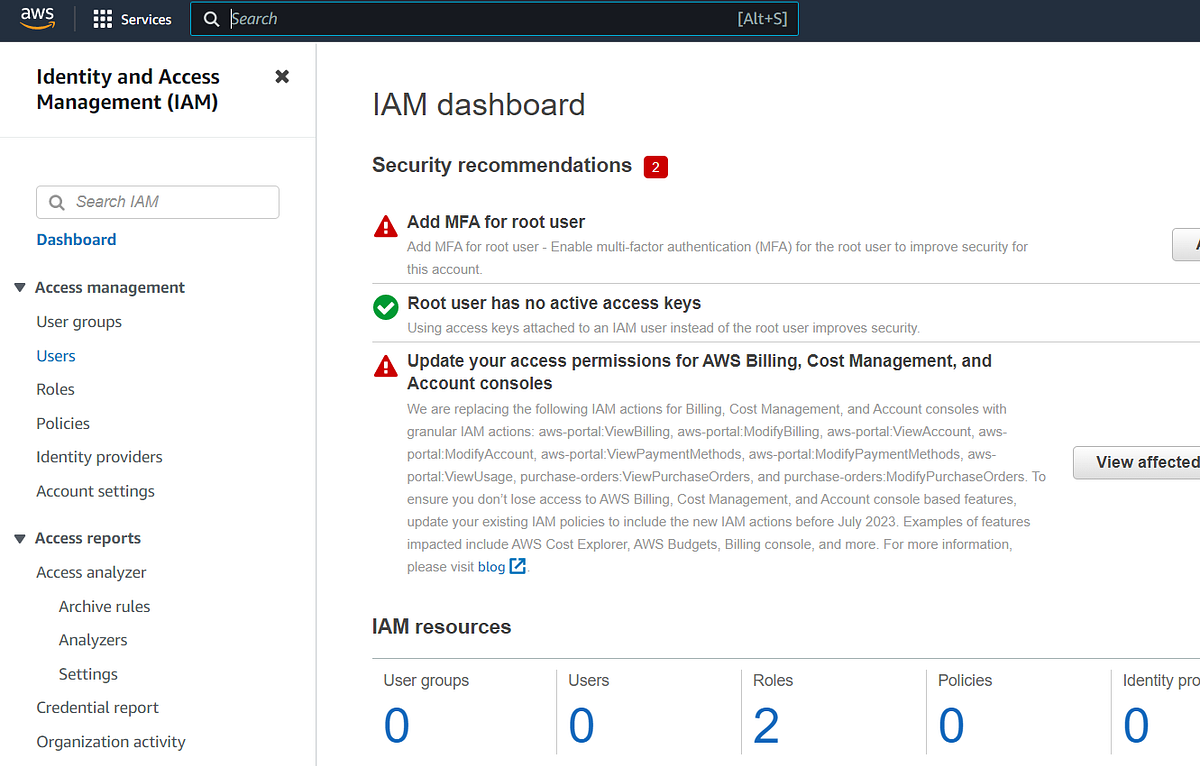1200x766 pixels.
Task: Collapse the Access management section
Action: point(19,287)
